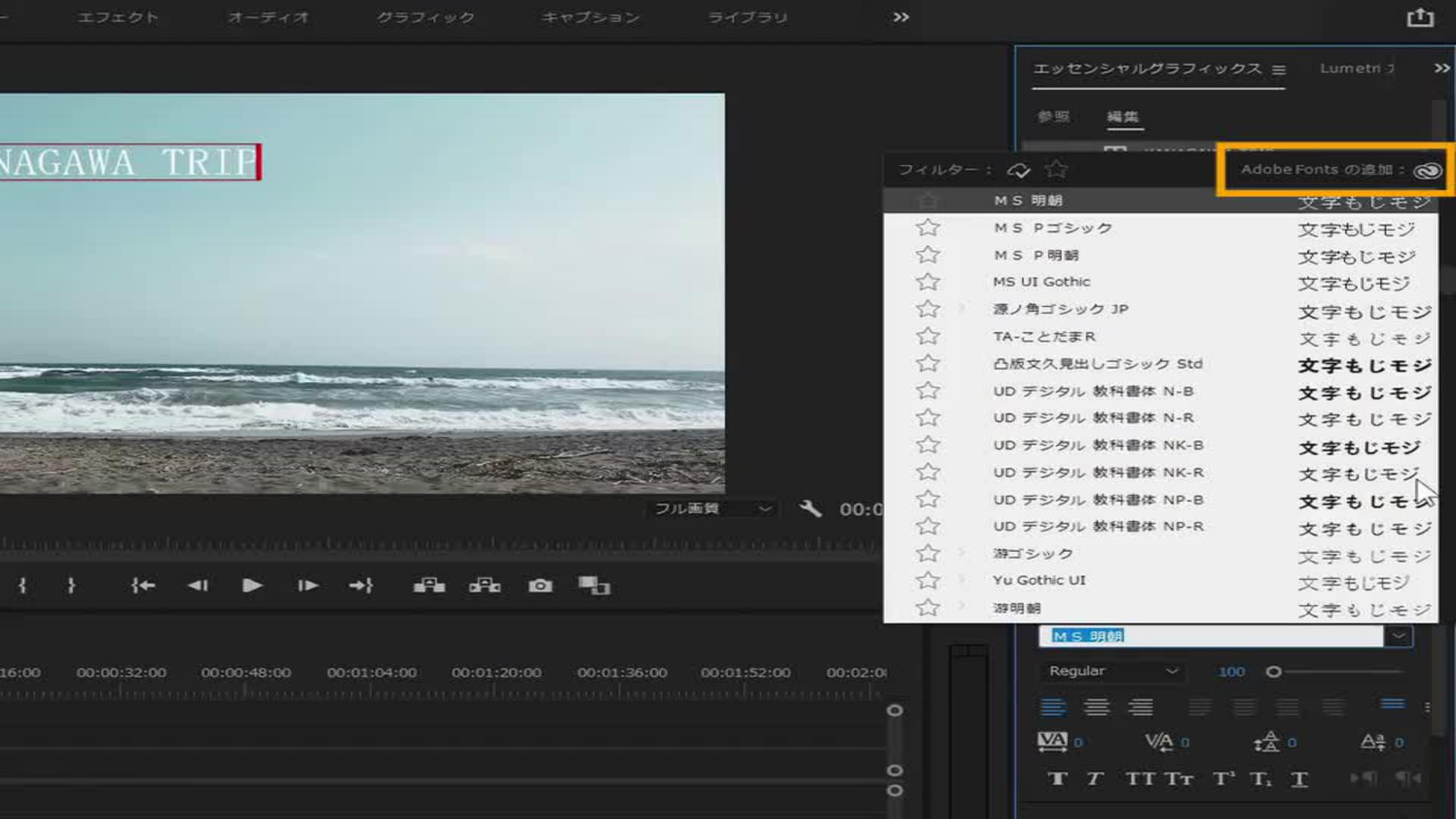Viewport: 1456px width, 819px height.
Task: Collapse the font list dropdown arrow
Action: 1398,635
